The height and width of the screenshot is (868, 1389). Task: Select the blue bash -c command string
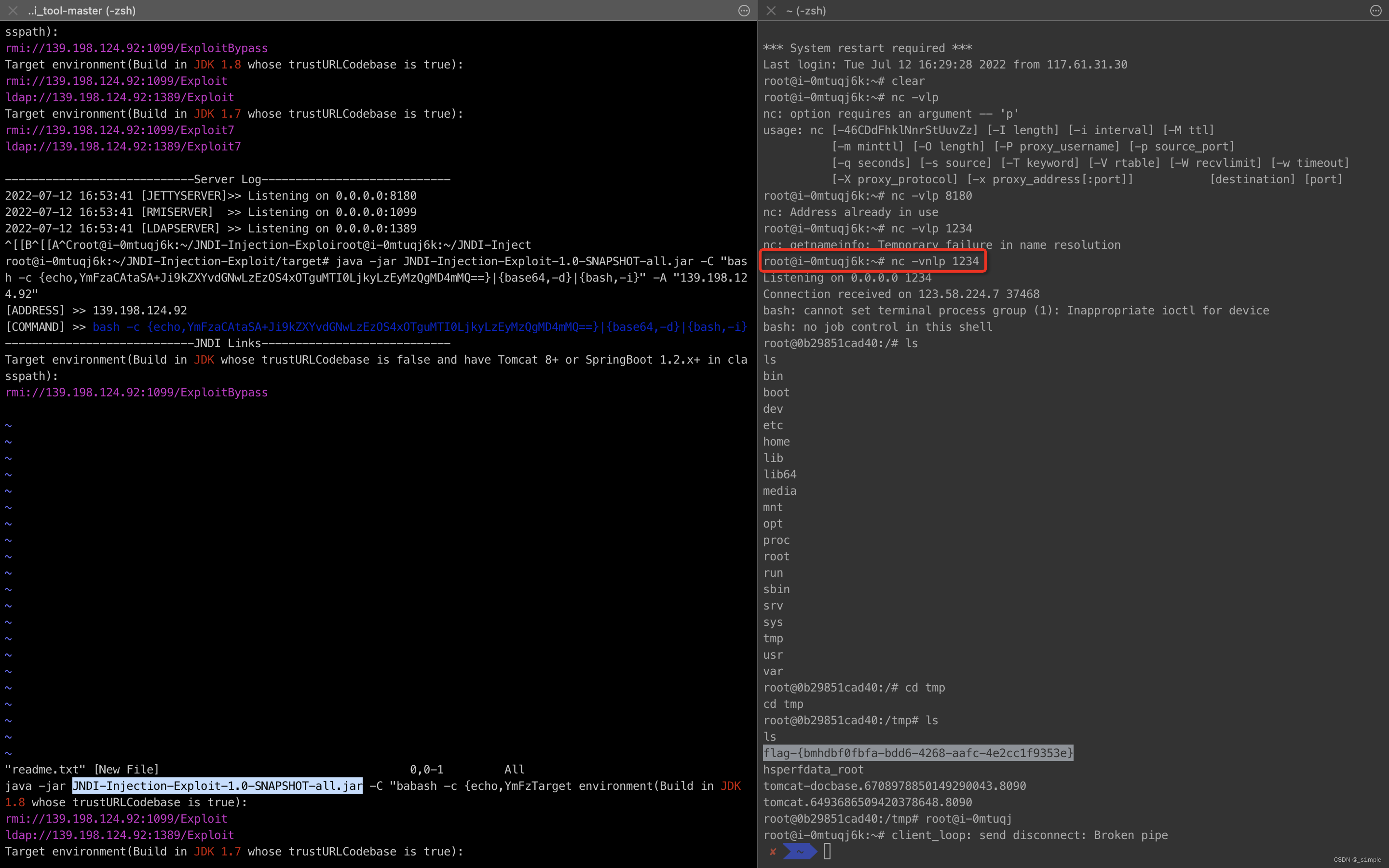[x=419, y=326]
